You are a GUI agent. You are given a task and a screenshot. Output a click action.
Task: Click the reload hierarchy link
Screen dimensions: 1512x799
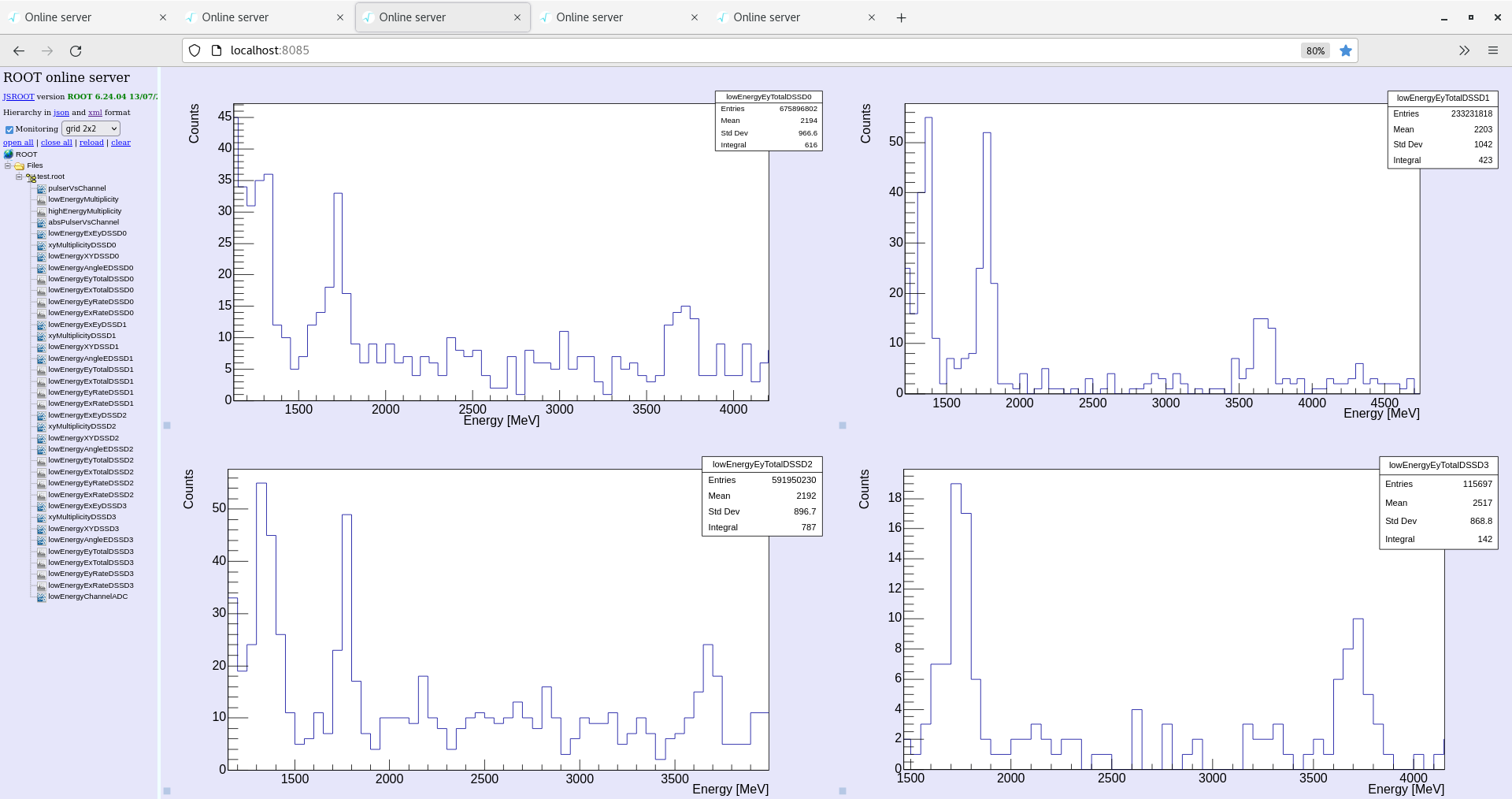[91, 143]
